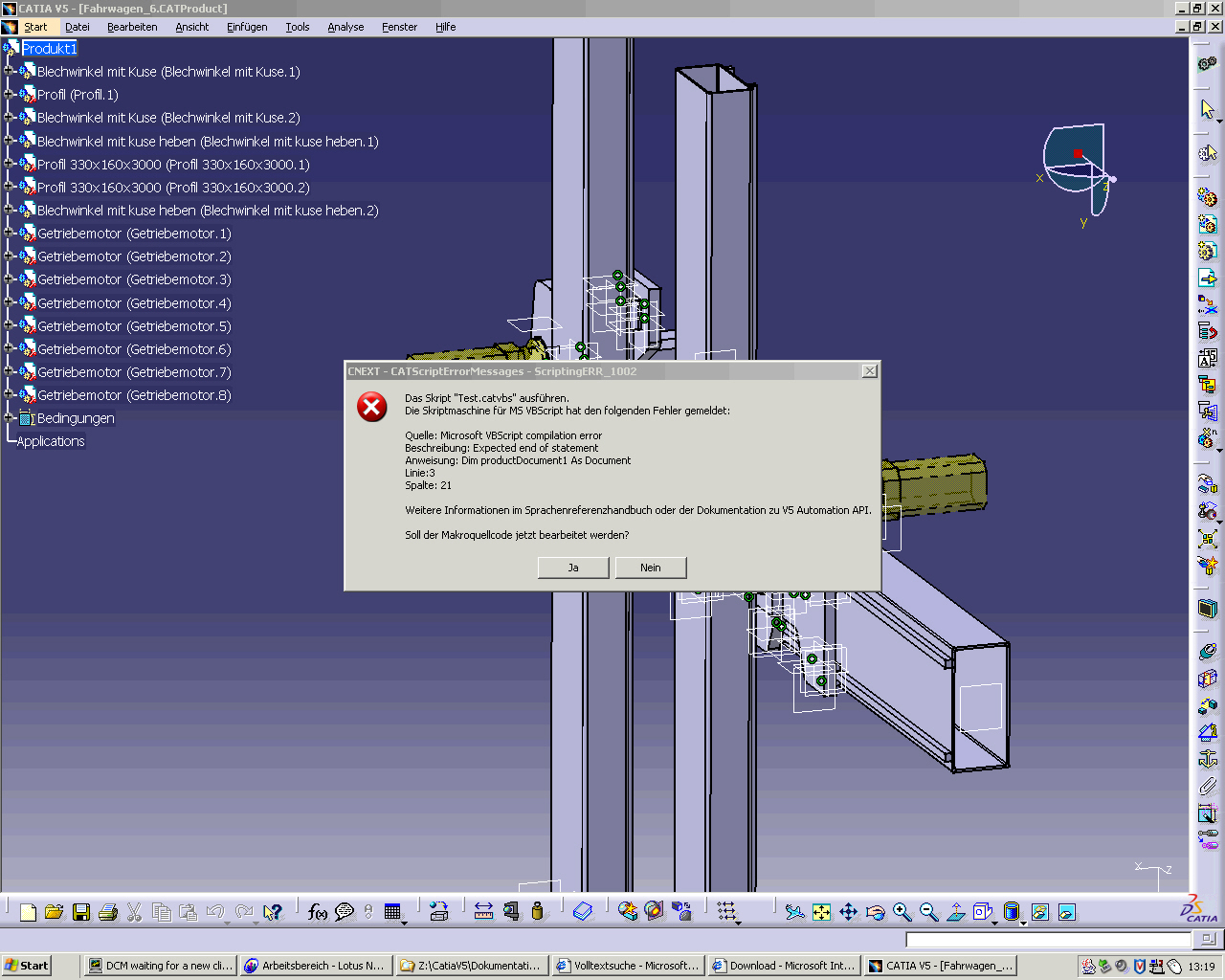
Task: Click the Measure Inertia weight icon
Action: pyautogui.click(x=538, y=912)
